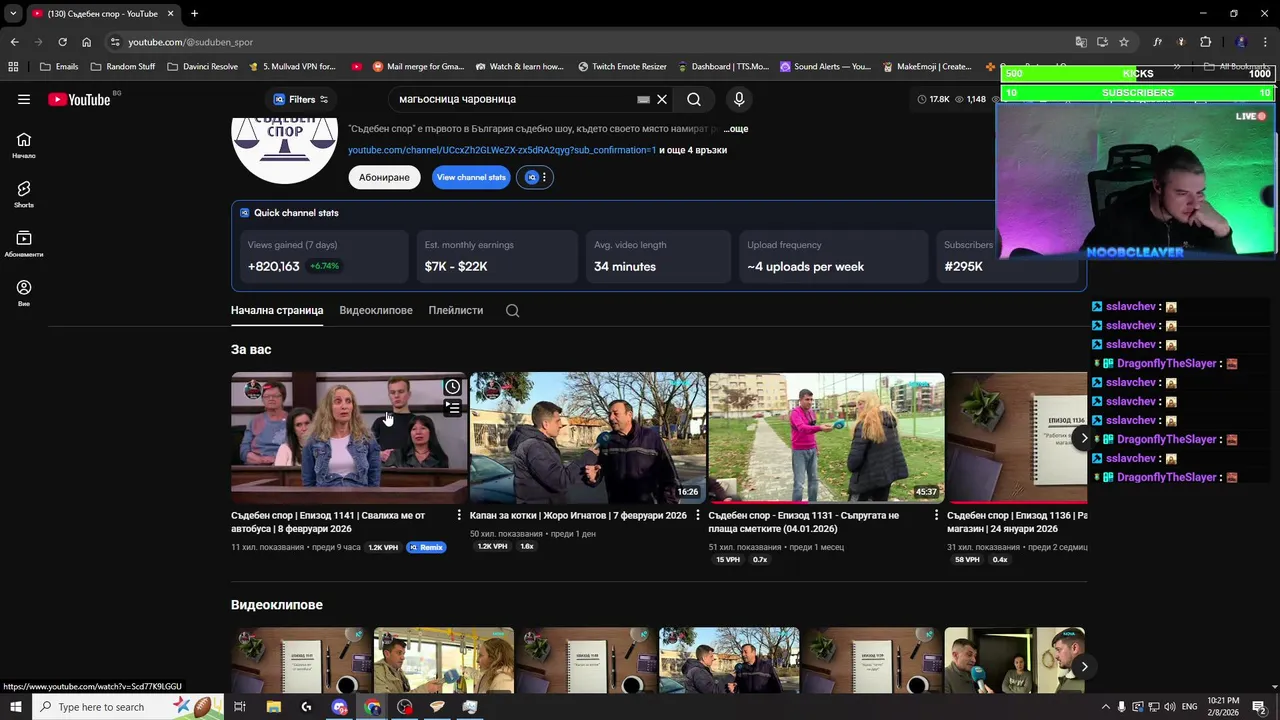Screen dimensions: 1280x720
Task: Go to the YouTube logo home
Action: (79, 99)
